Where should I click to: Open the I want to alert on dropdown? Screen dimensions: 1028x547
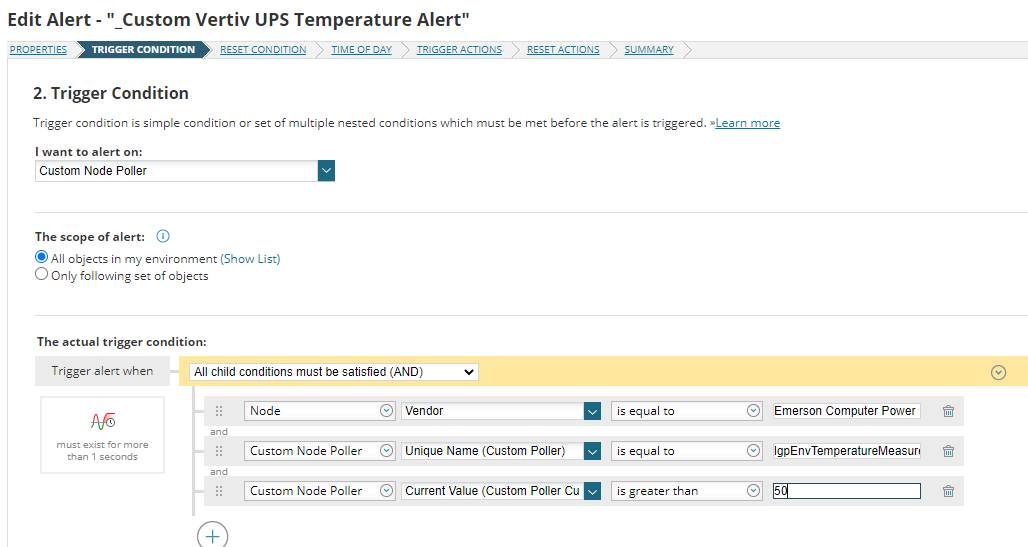326,171
